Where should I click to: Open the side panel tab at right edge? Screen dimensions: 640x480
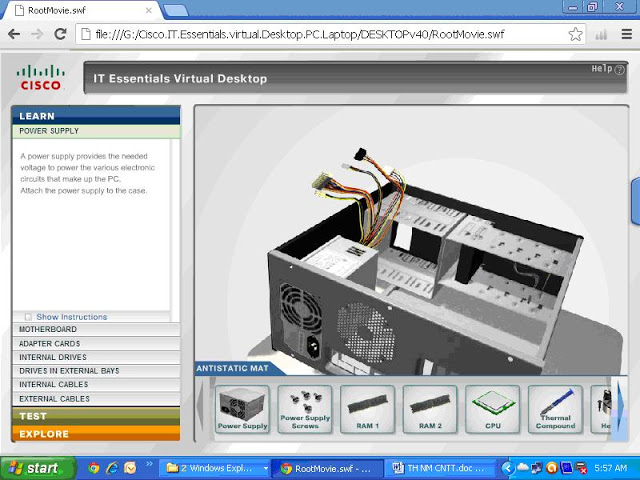point(636,201)
